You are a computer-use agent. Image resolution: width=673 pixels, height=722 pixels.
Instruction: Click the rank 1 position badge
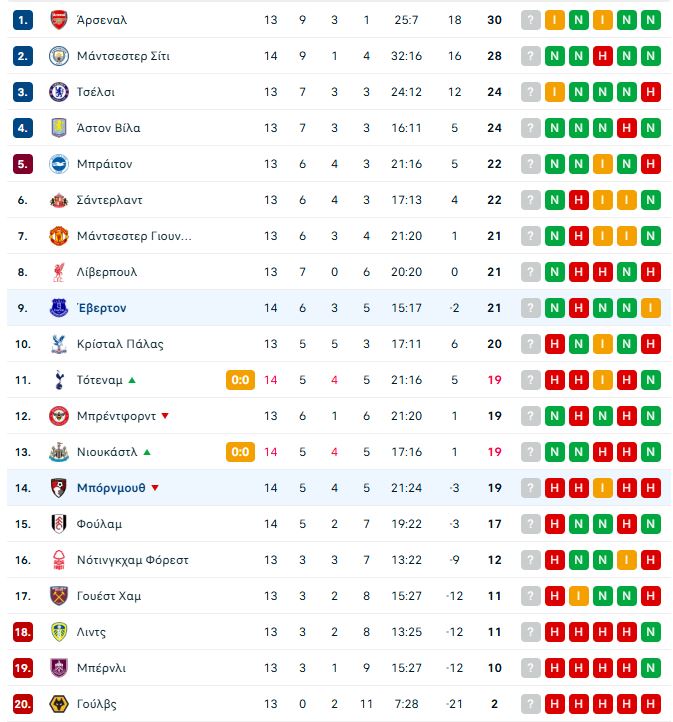coord(24,20)
